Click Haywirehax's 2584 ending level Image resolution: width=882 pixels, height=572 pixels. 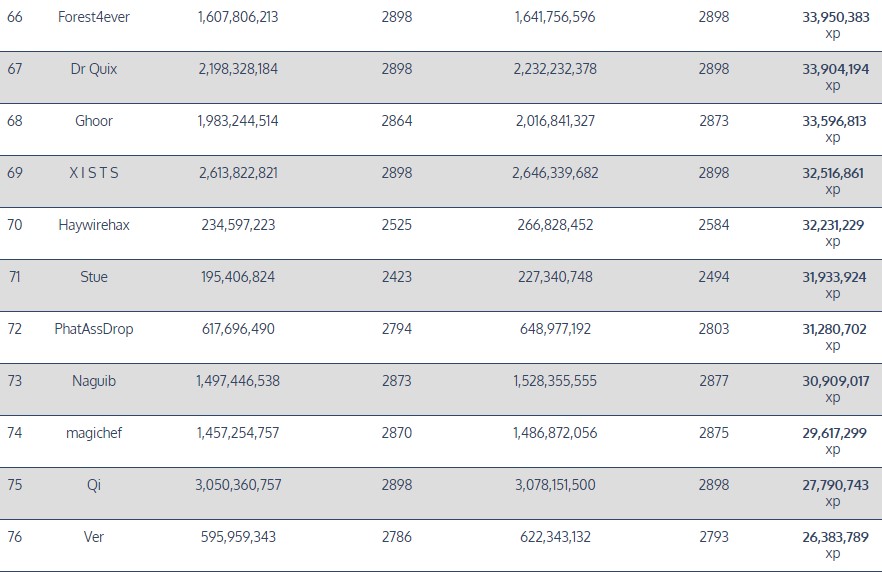[x=714, y=225]
